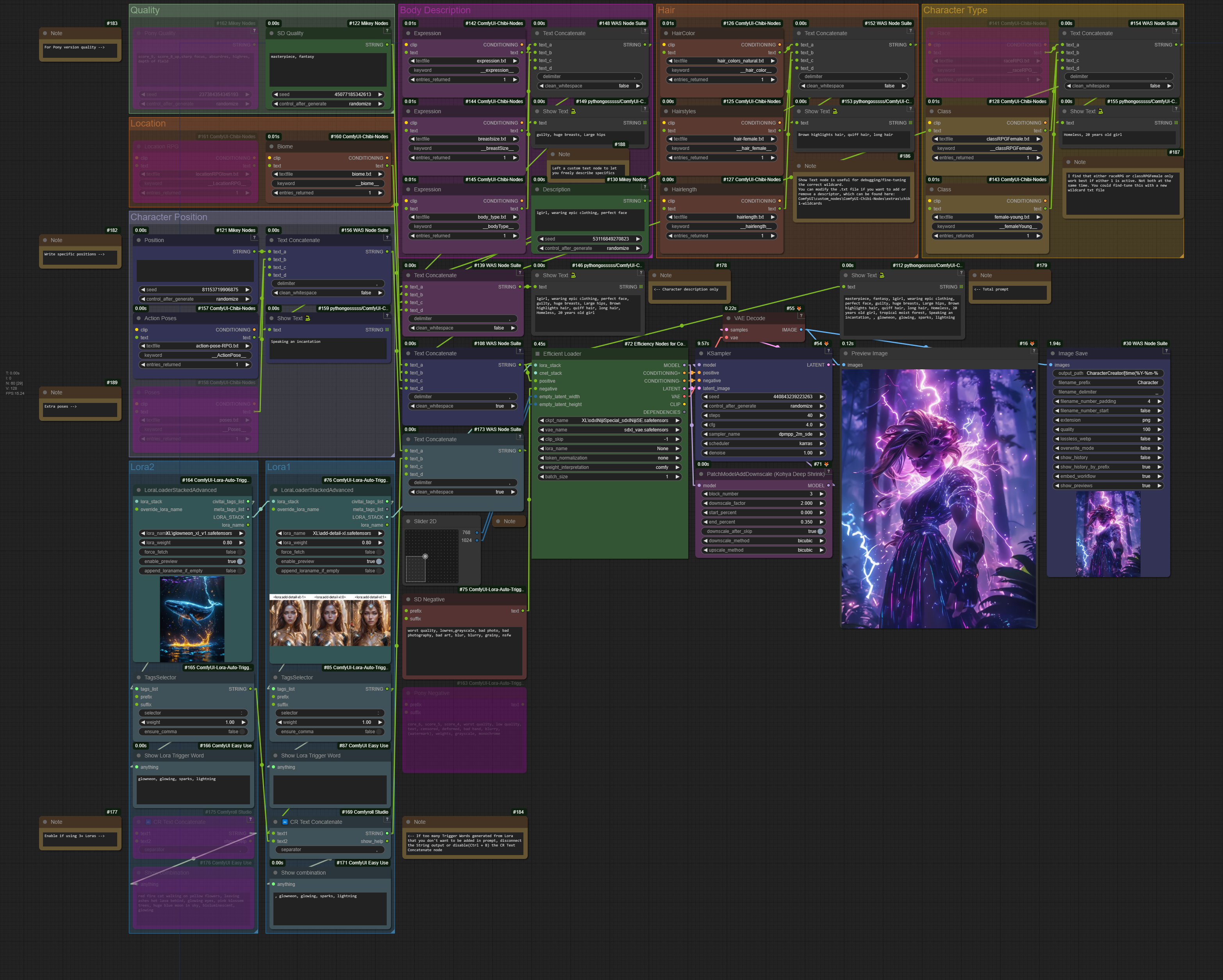The width and height of the screenshot is (1223, 980).
Task: Open the extension dropdown in Image Save
Action: (1108, 420)
